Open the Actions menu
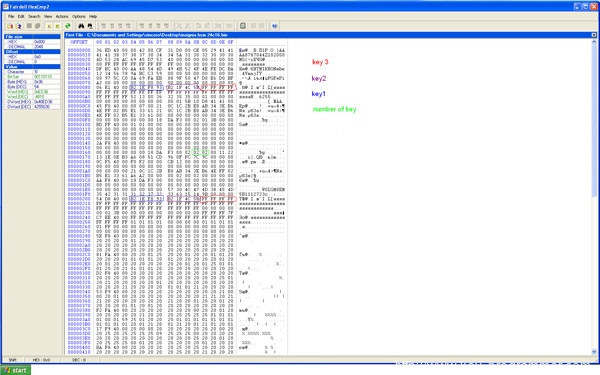 coord(62,16)
